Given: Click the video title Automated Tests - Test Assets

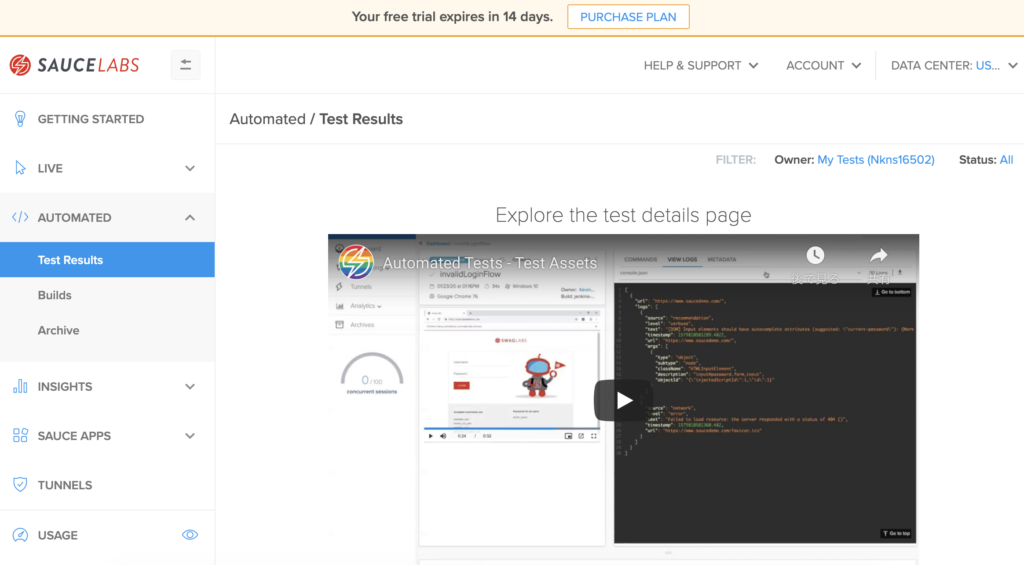Looking at the screenshot, I should pyautogui.click(x=490, y=263).
